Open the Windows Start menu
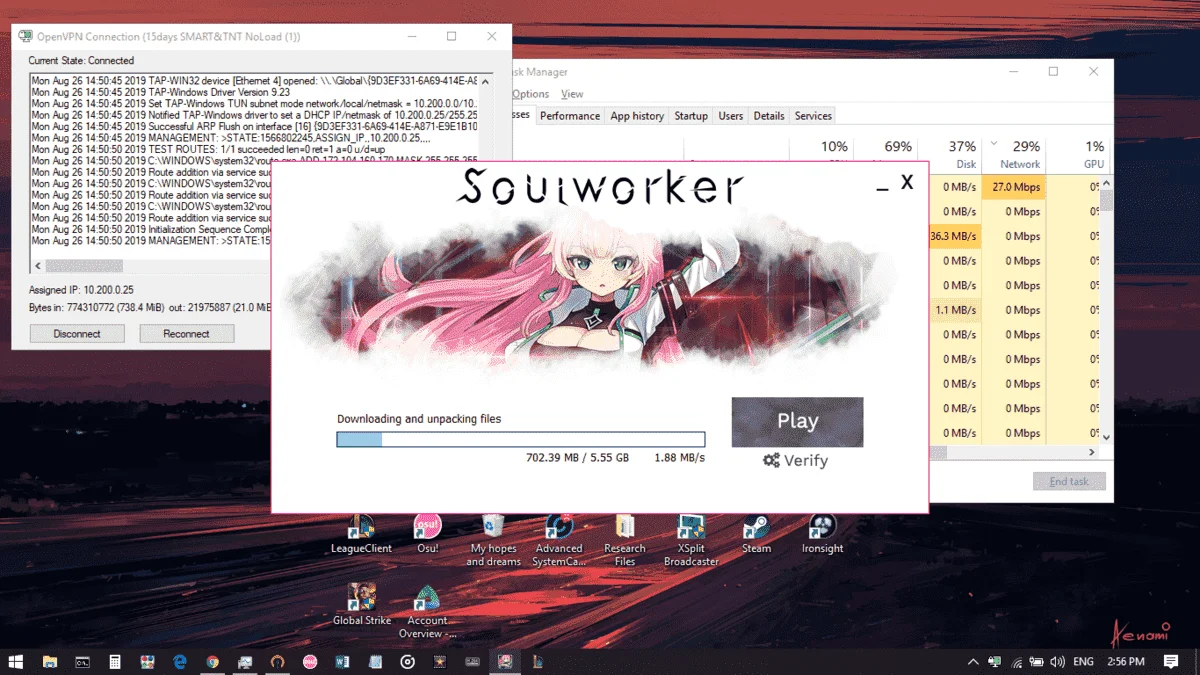 click(x=16, y=661)
